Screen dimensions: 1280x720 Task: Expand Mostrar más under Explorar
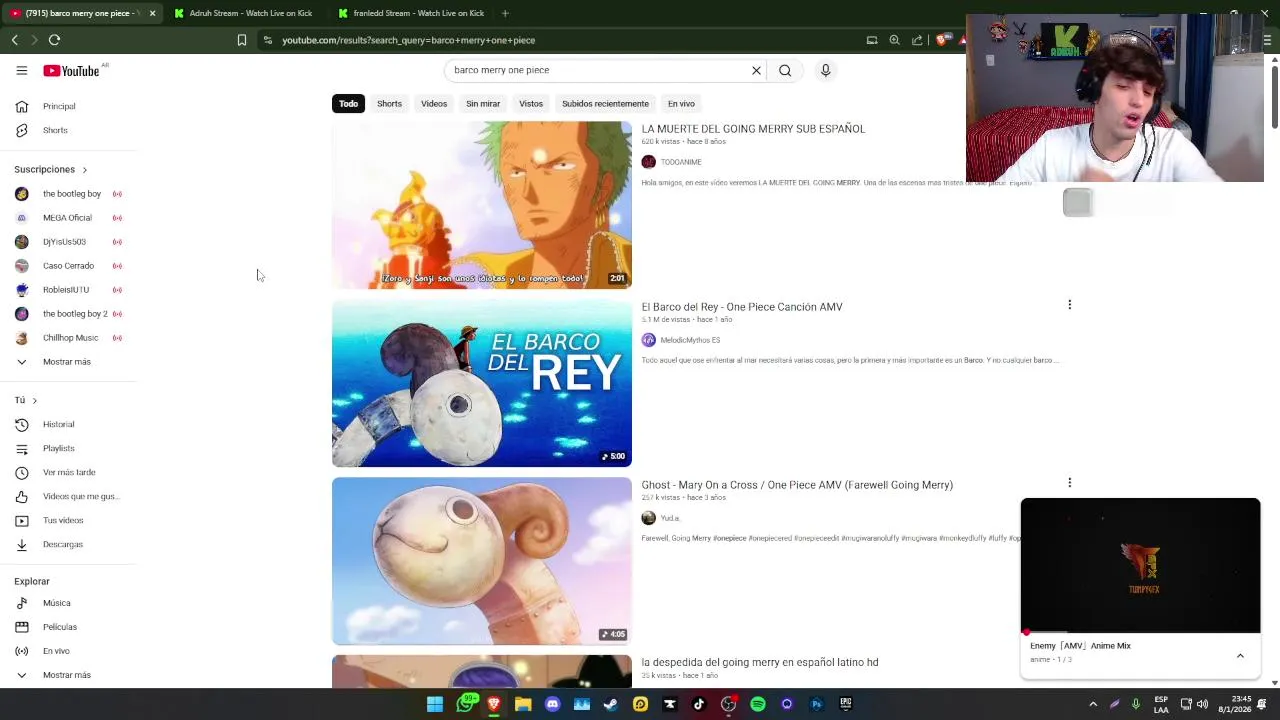(x=68, y=675)
